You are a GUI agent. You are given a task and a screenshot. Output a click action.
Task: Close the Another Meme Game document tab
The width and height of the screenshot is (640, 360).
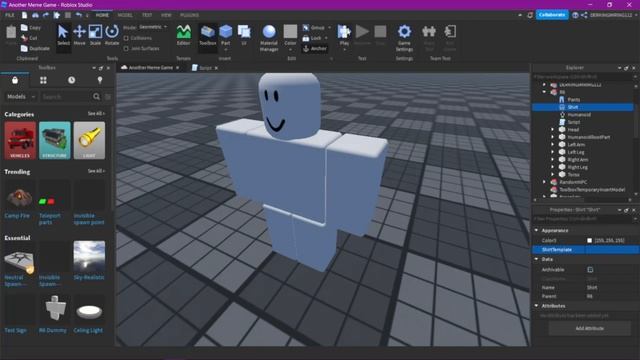[178, 68]
